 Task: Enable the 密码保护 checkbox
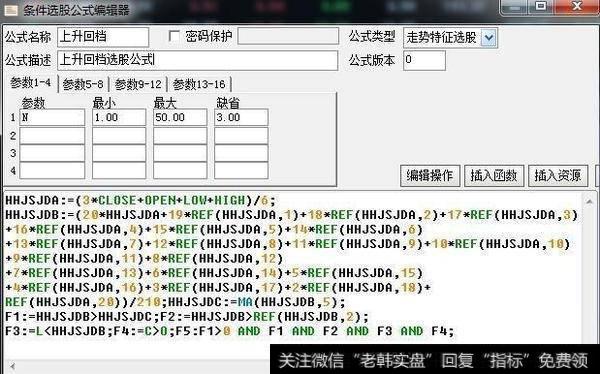[x=174, y=36]
